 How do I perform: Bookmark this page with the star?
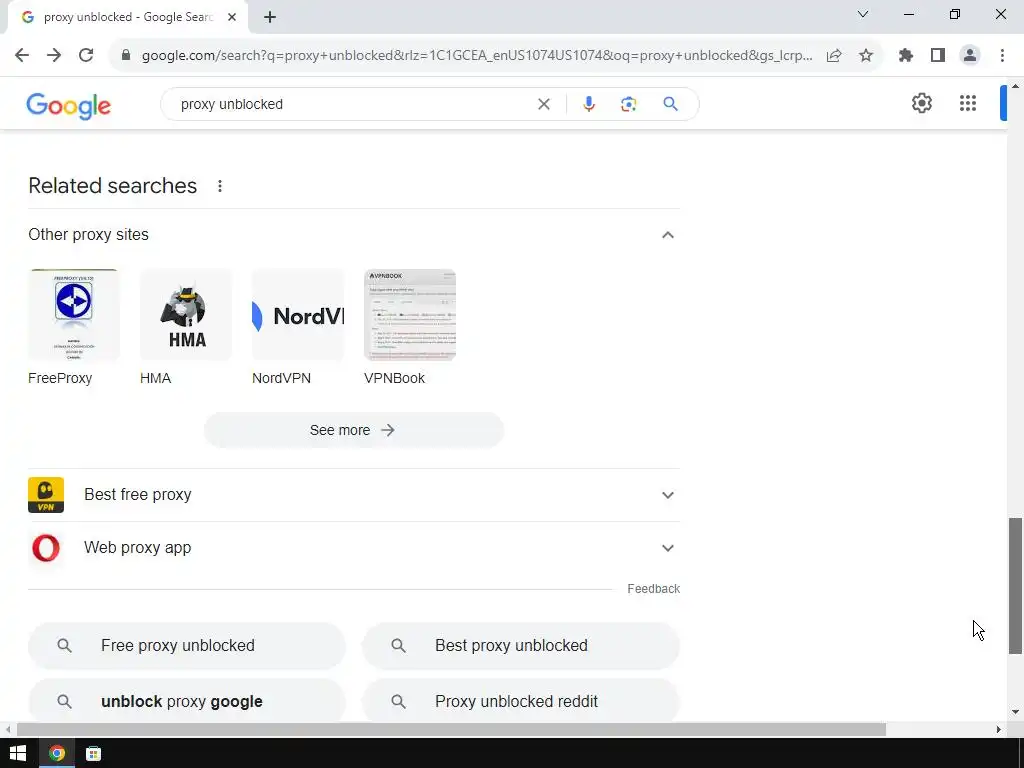[866, 56]
